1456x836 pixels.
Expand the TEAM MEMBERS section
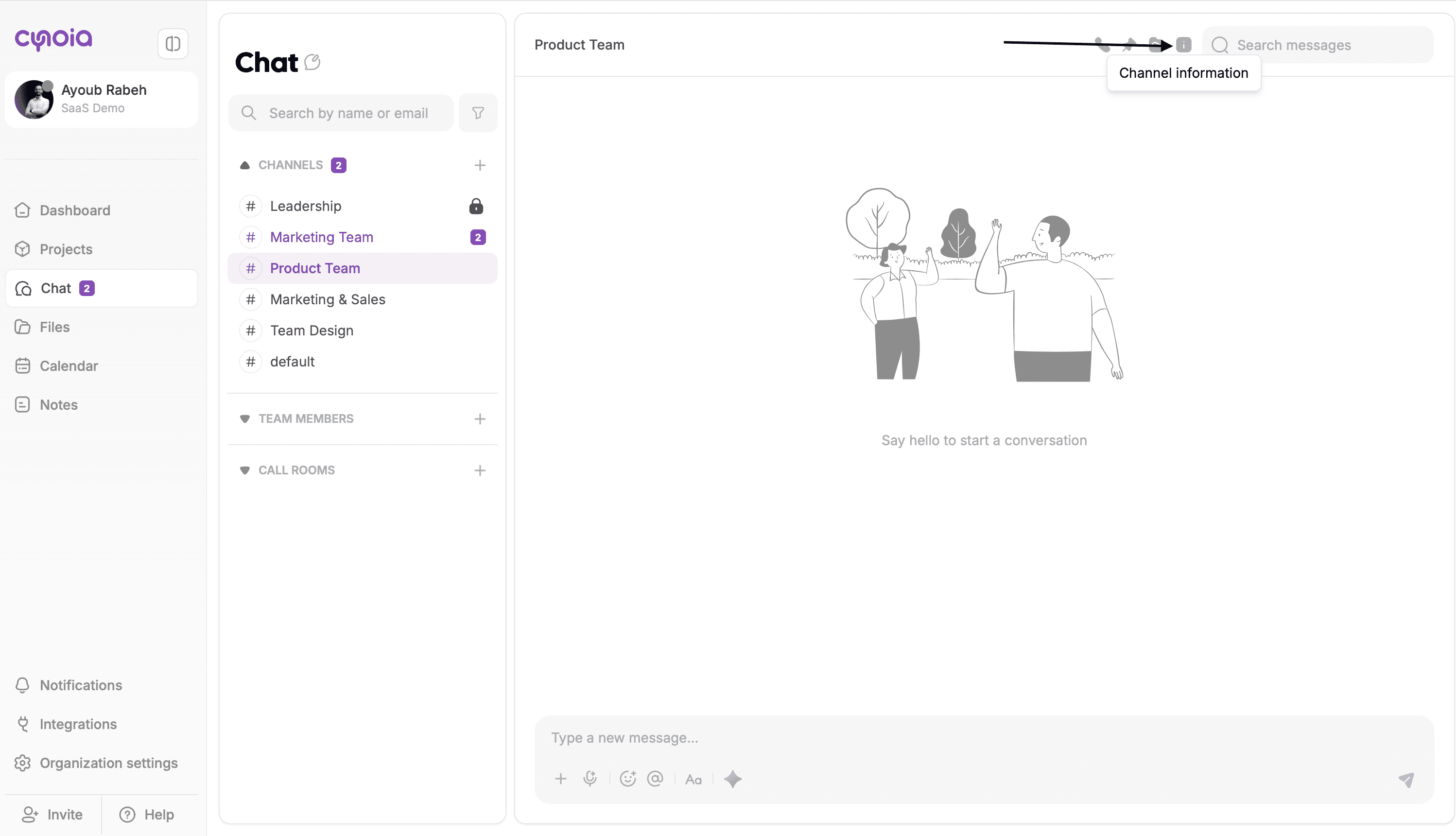pyautogui.click(x=245, y=418)
